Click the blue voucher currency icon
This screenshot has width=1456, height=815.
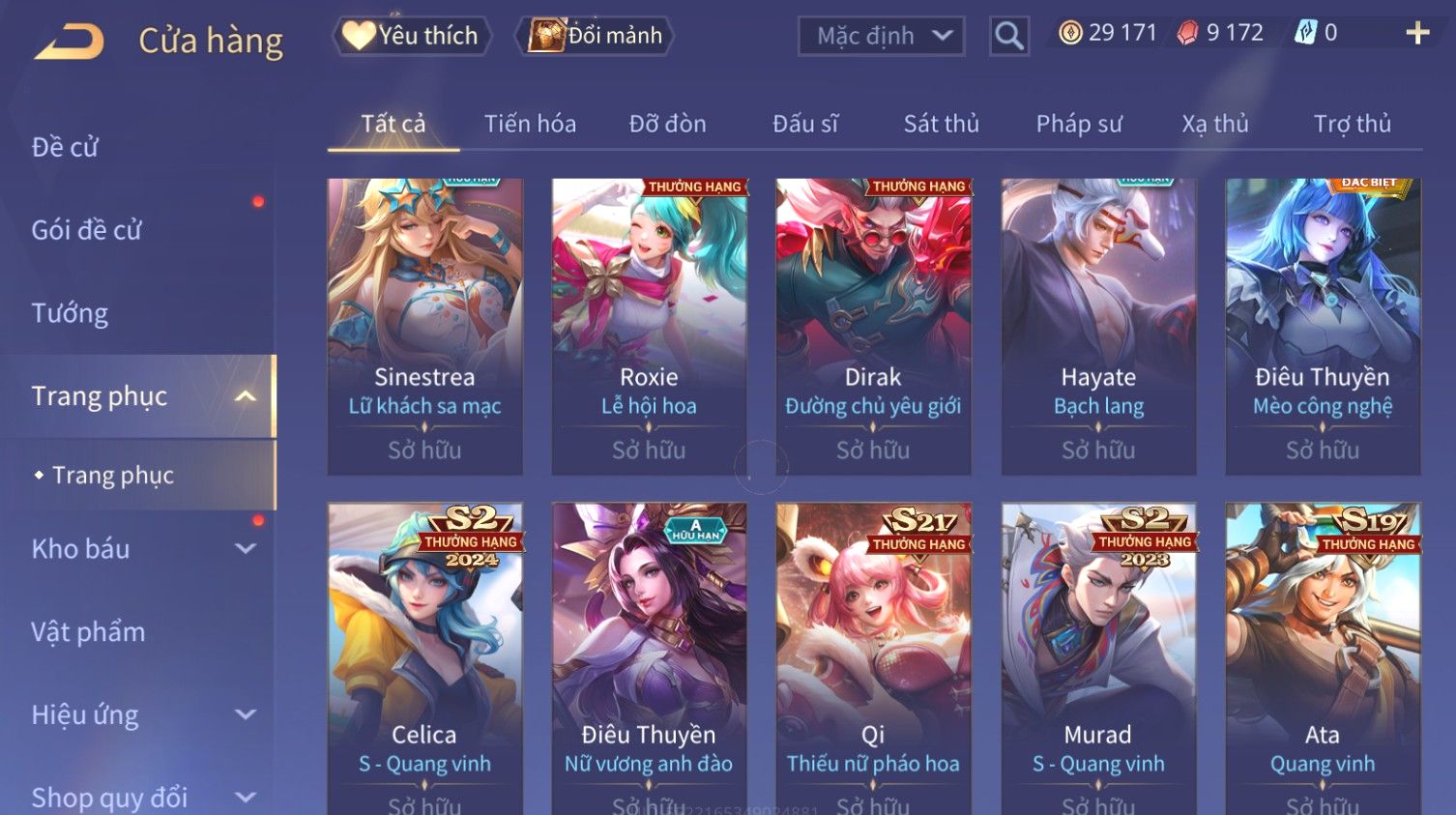tap(1306, 34)
